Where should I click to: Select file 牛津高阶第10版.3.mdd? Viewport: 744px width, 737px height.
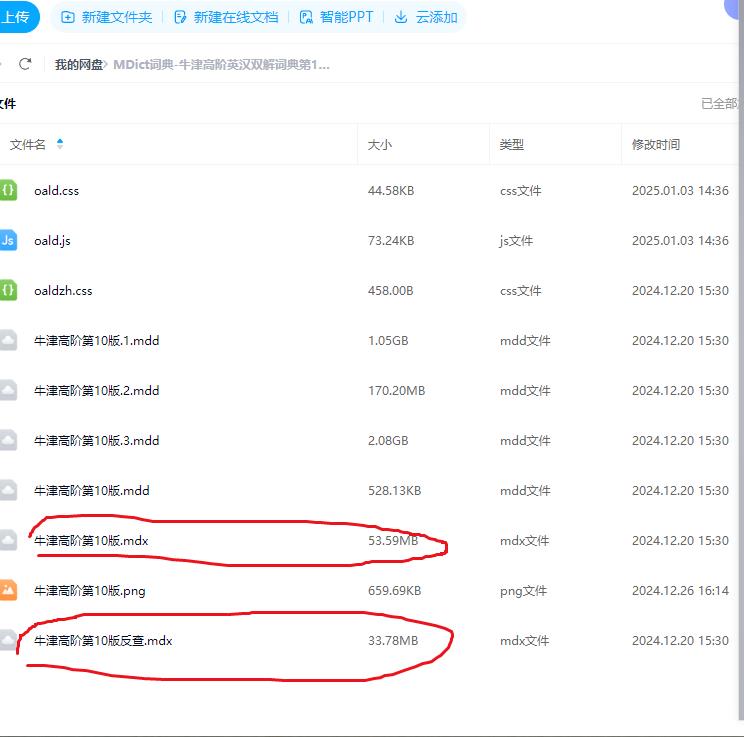coord(96,440)
